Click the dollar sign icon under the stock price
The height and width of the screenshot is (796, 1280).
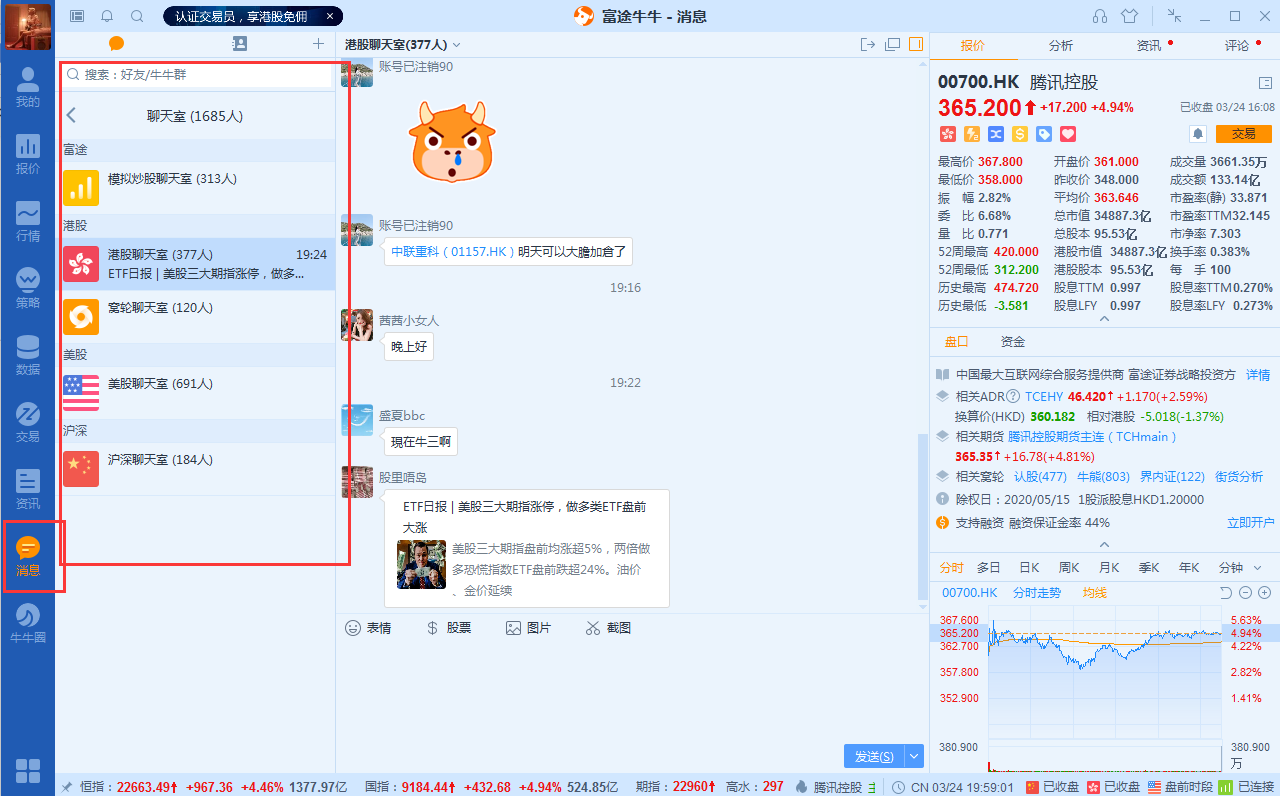click(1020, 133)
